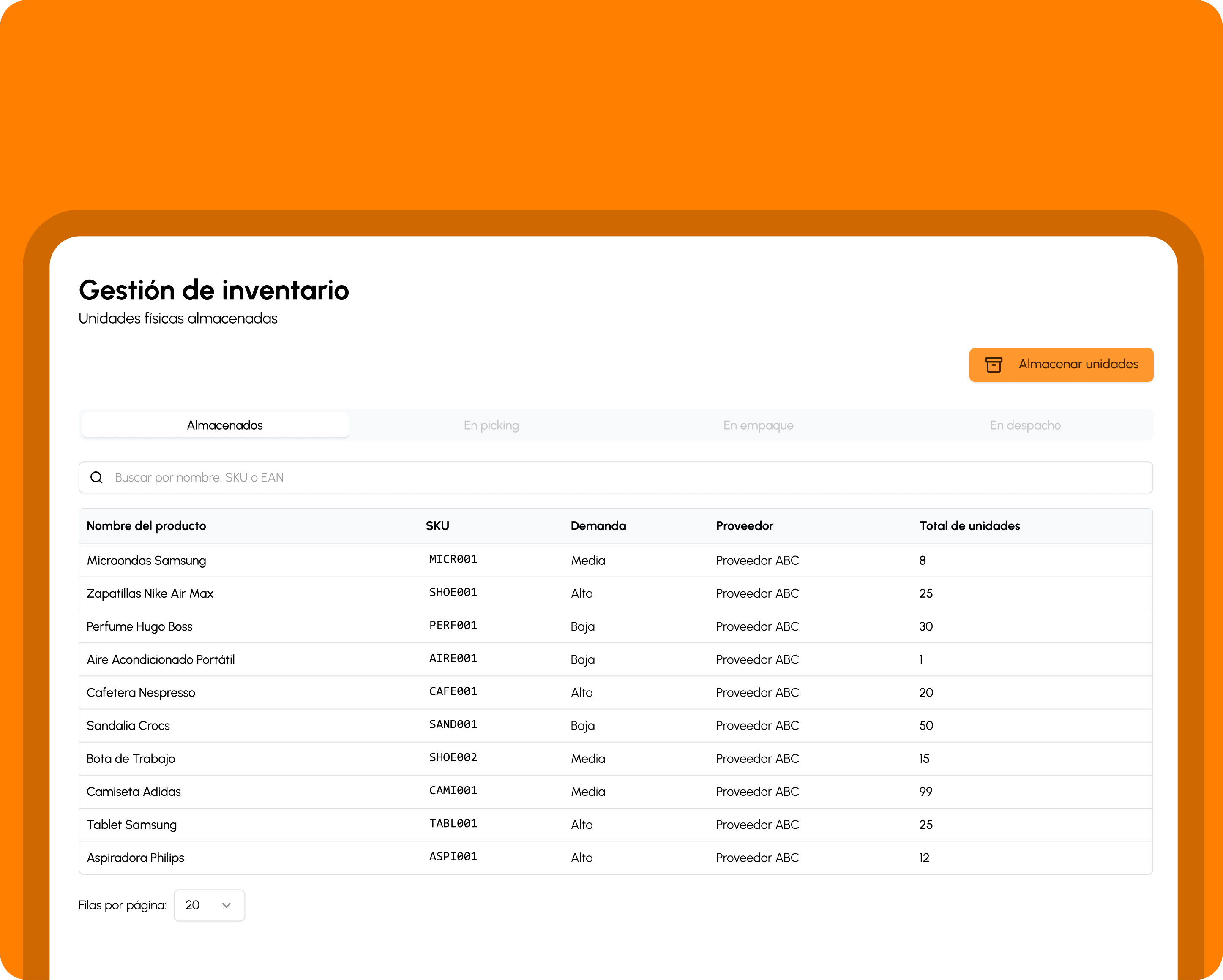Go to the En empaque tab

click(x=758, y=425)
